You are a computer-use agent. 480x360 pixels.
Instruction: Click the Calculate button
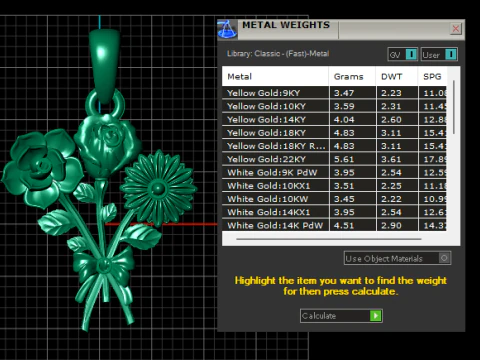[341, 316]
